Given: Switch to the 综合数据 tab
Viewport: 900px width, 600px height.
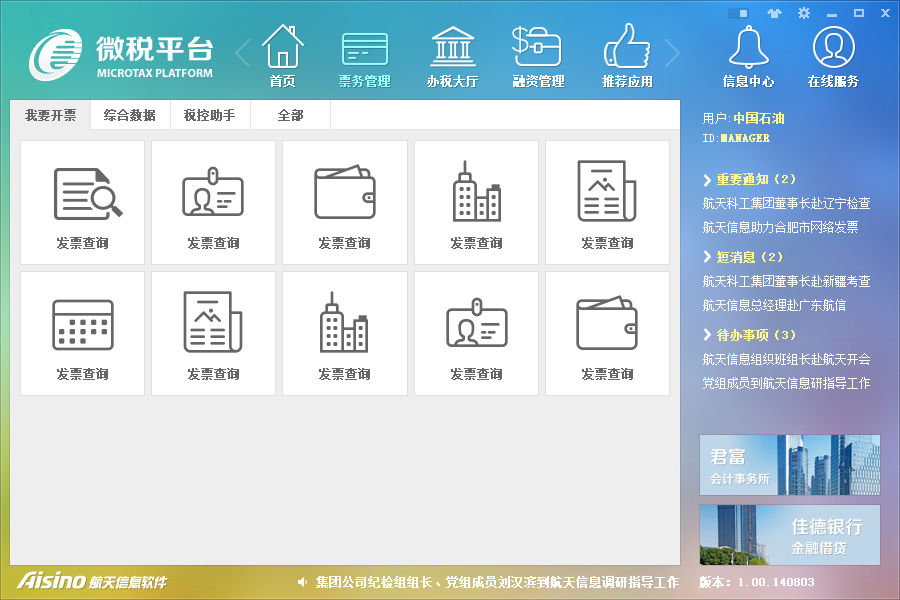Looking at the screenshot, I should (x=130, y=115).
